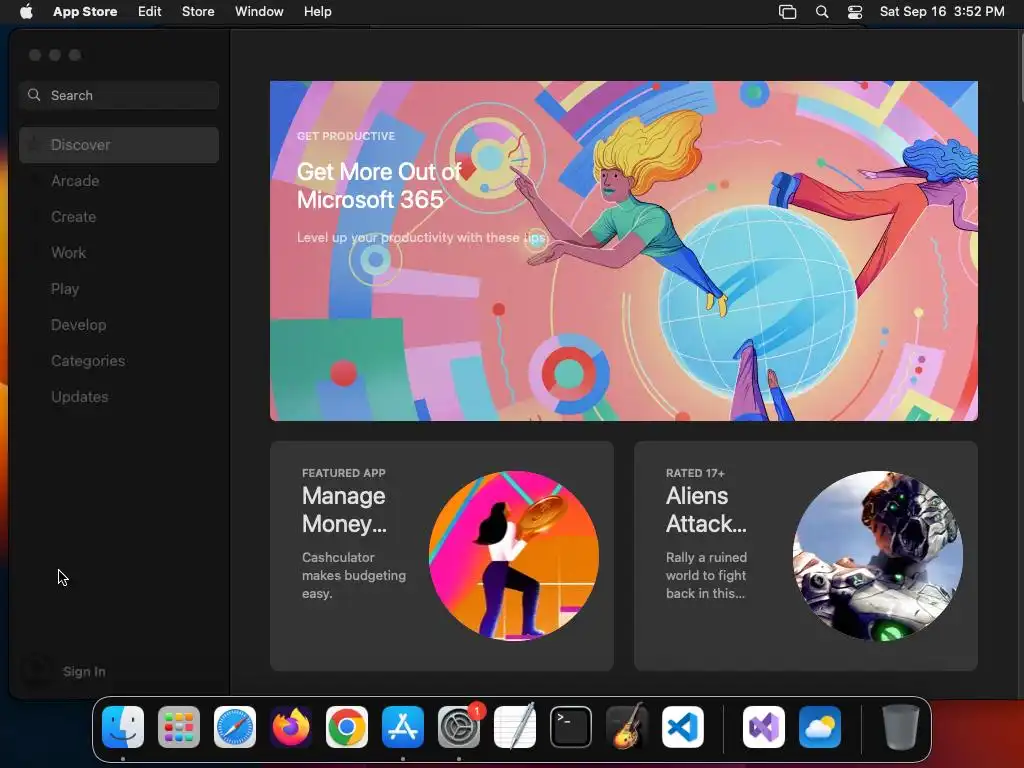Screen dimensions: 1024x768
Task: Open the Microsoft 365 featured banner
Action: click(624, 251)
